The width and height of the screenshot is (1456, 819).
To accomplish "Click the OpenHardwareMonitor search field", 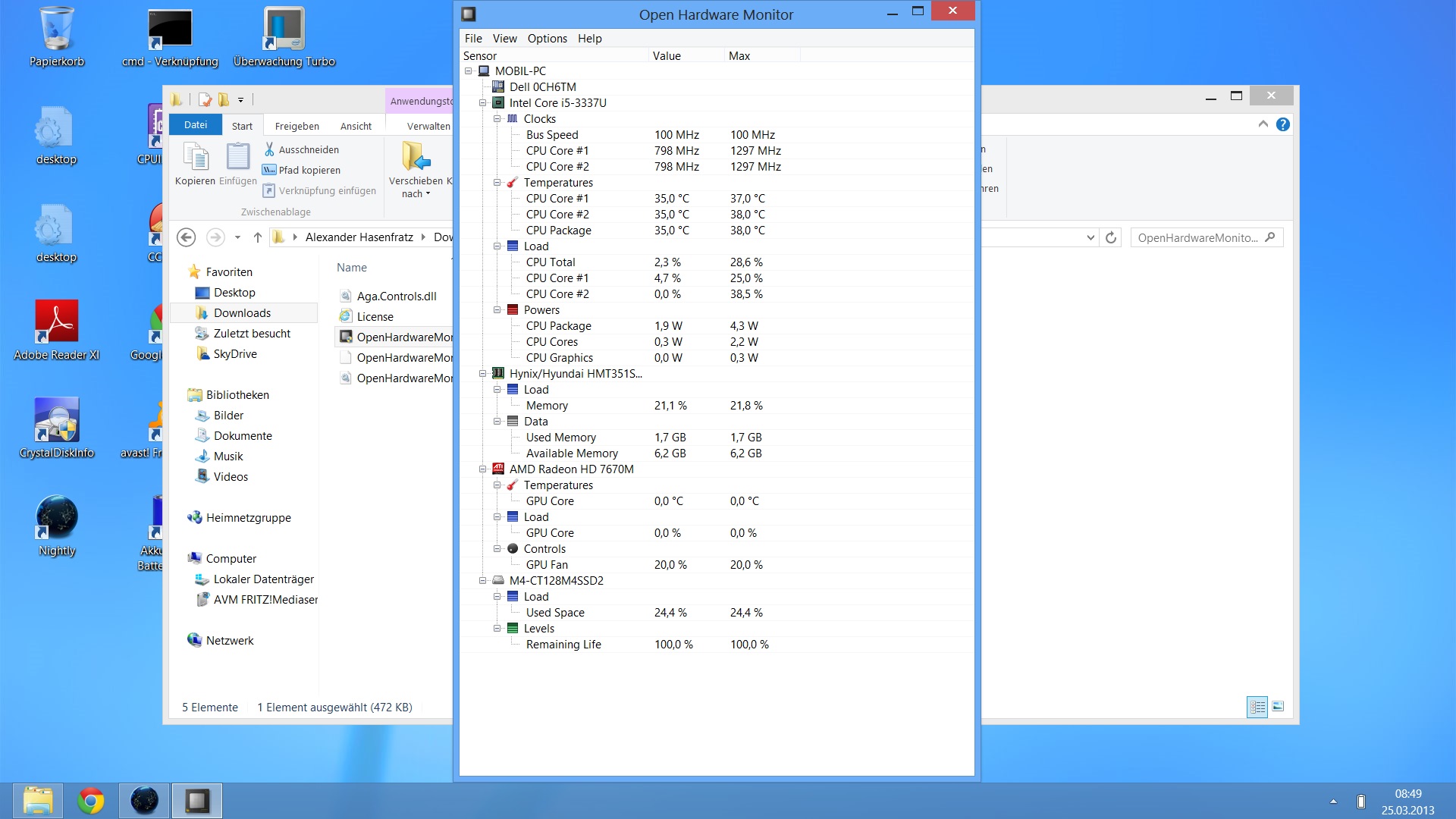I will [1197, 238].
